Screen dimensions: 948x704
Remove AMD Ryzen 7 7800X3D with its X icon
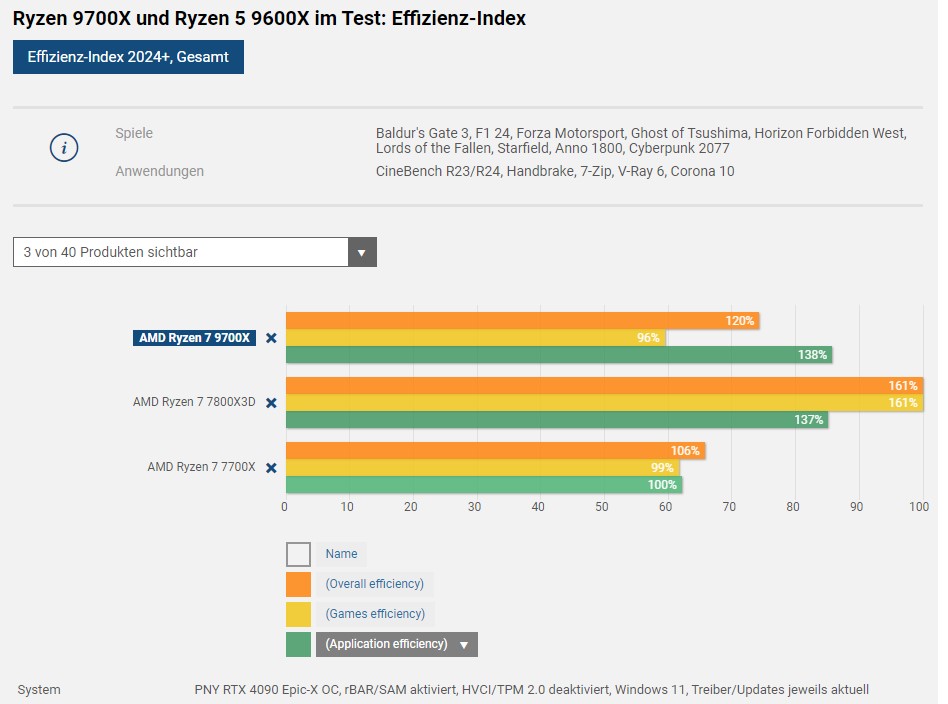click(271, 403)
